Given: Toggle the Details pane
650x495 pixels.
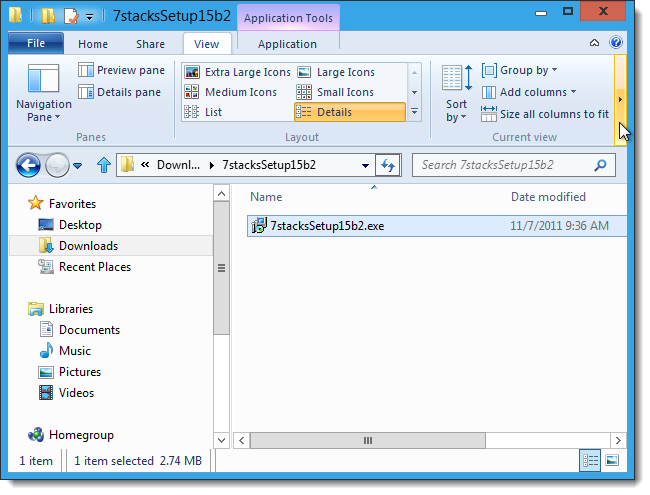Looking at the screenshot, I should (x=120, y=92).
